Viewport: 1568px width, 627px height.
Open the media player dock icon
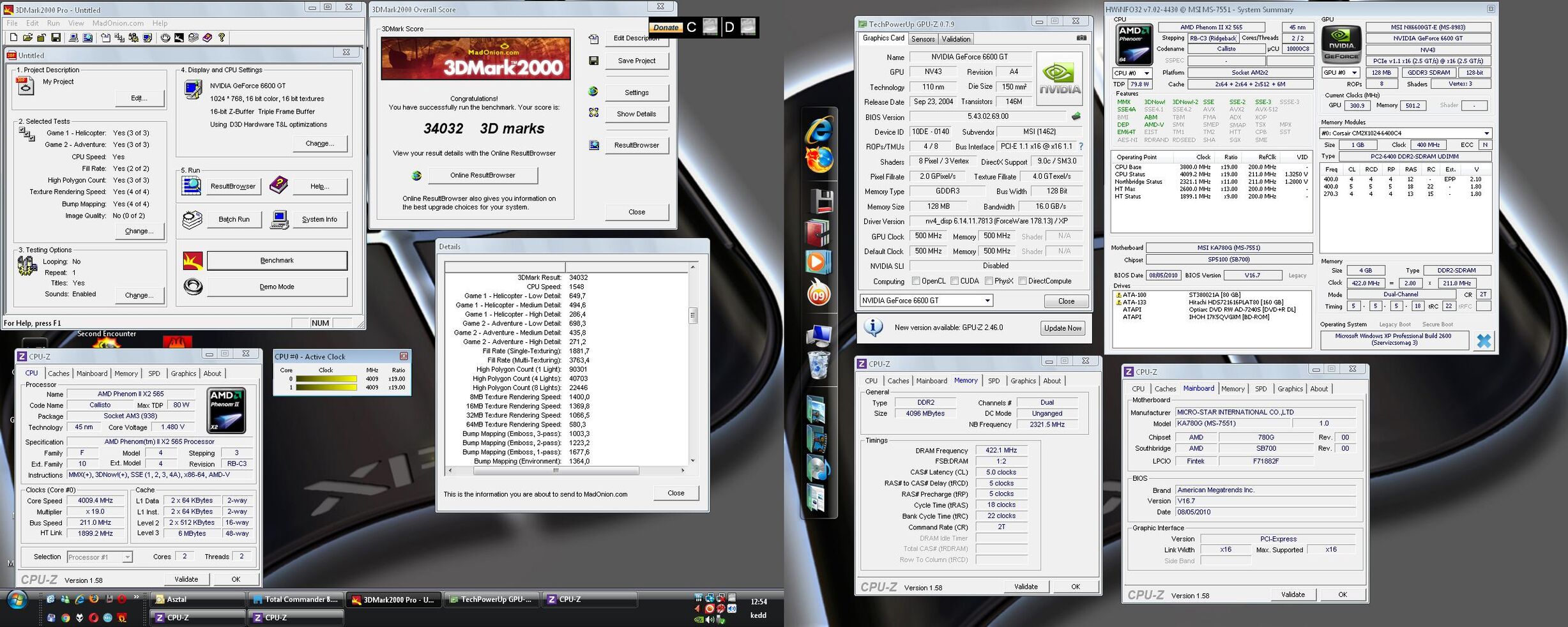coord(818,261)
